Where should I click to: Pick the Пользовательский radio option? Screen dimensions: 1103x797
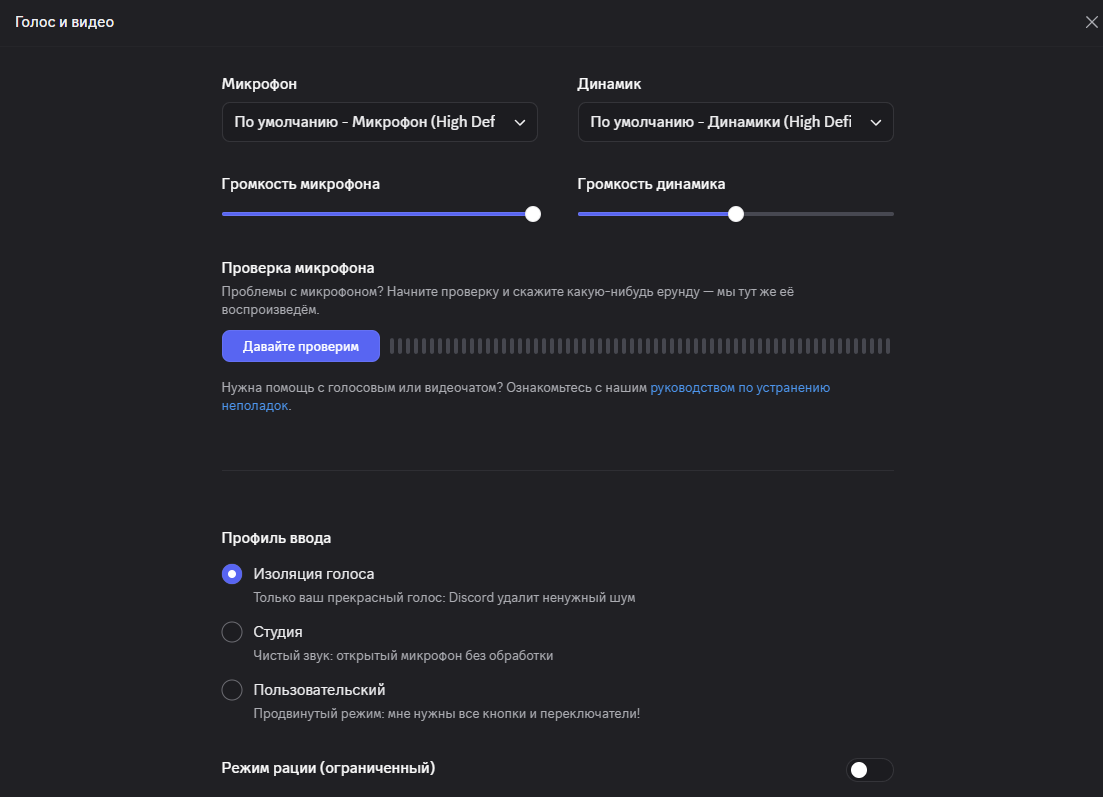pyautogui.click(x=232, y=690)
